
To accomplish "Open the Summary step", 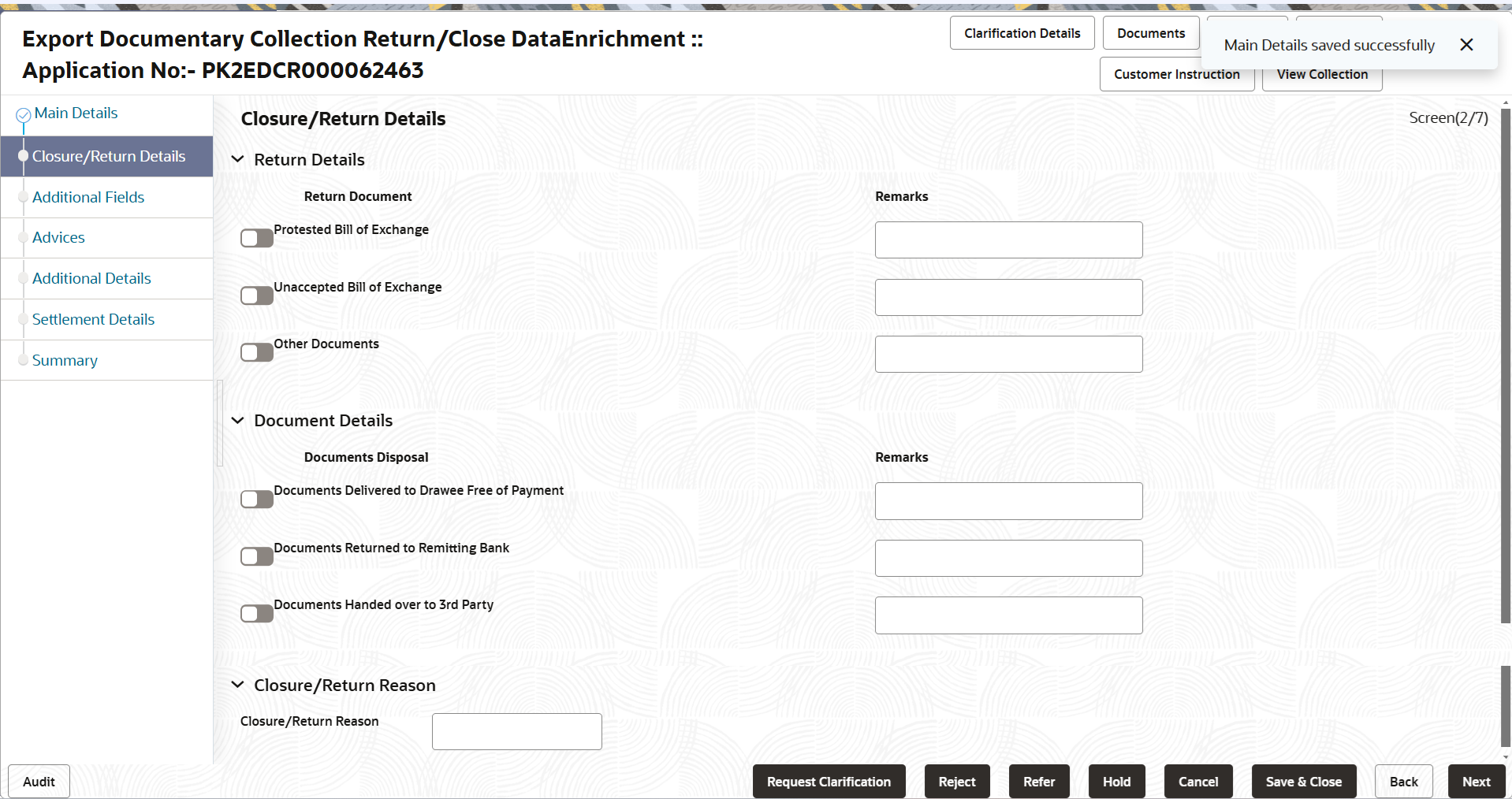I will pyautogui.click(x=65, y=360).
